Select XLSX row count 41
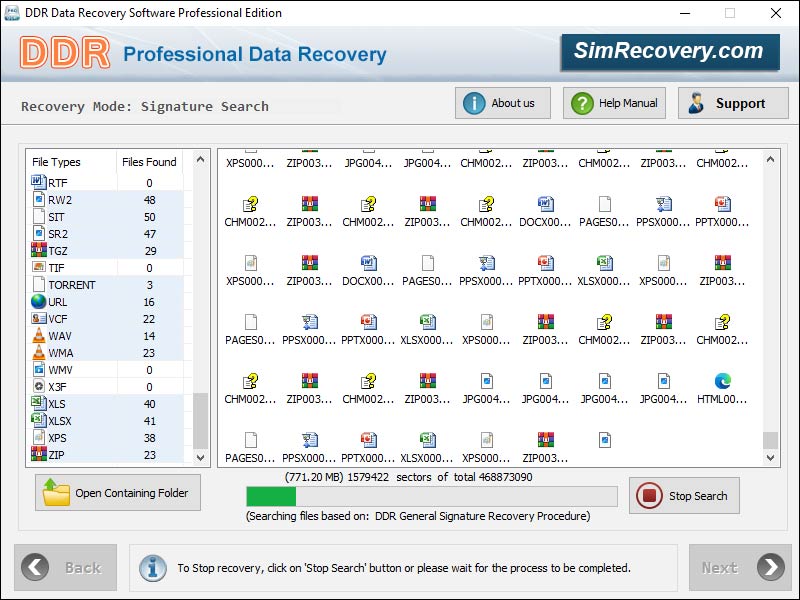 (x=149, y=420)
